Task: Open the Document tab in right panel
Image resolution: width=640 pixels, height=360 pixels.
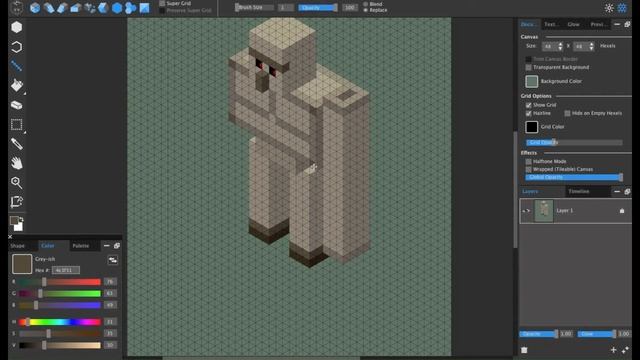Action: tap(528, 24)
